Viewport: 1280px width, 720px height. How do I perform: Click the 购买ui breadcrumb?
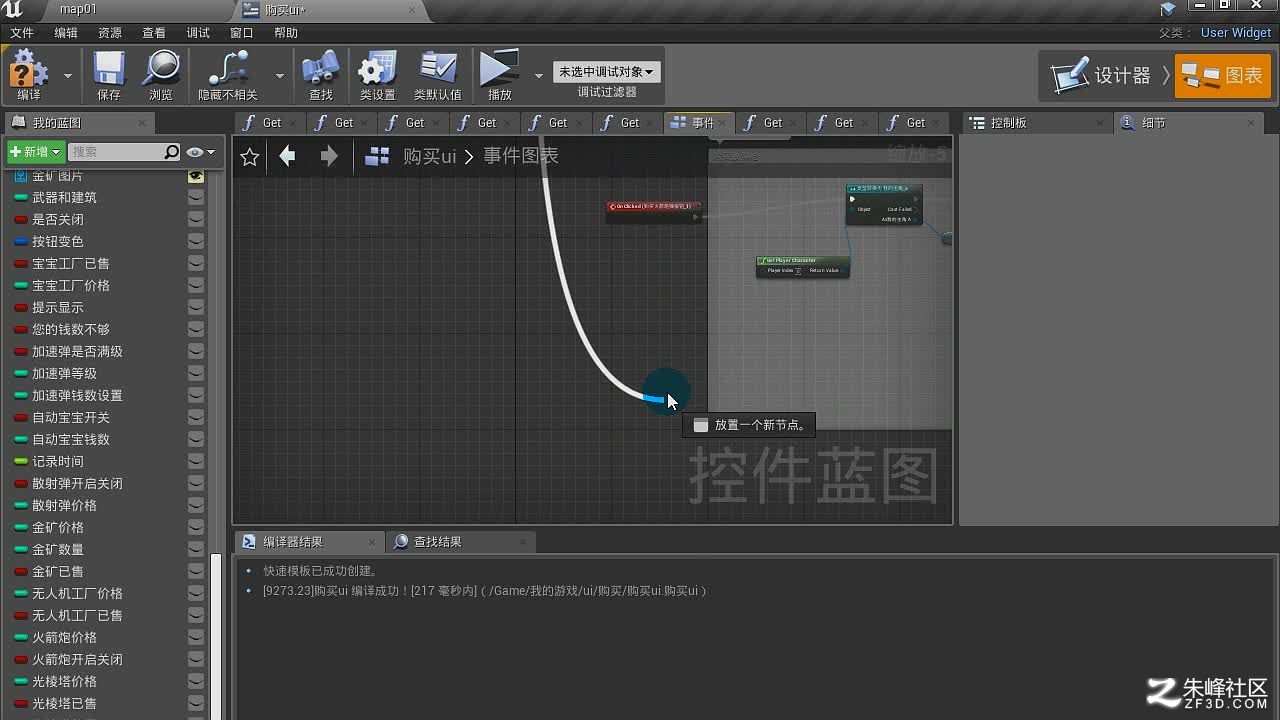click(430, 156)
